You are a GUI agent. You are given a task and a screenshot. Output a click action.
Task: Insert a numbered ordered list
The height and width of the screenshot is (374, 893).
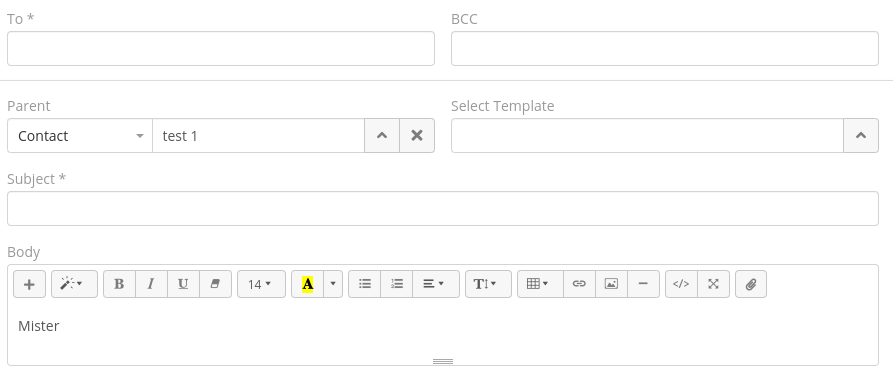(x=396, y=284)
